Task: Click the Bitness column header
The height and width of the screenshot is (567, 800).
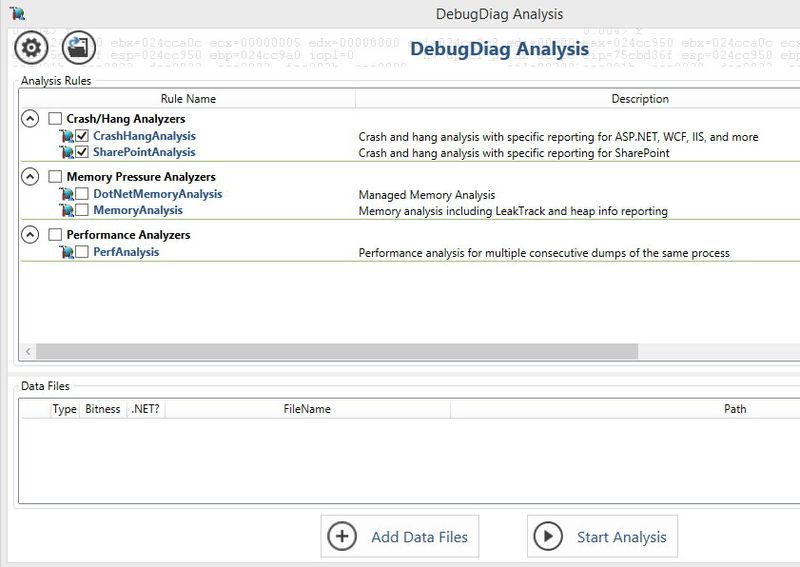Action: (x=103, y=409)
